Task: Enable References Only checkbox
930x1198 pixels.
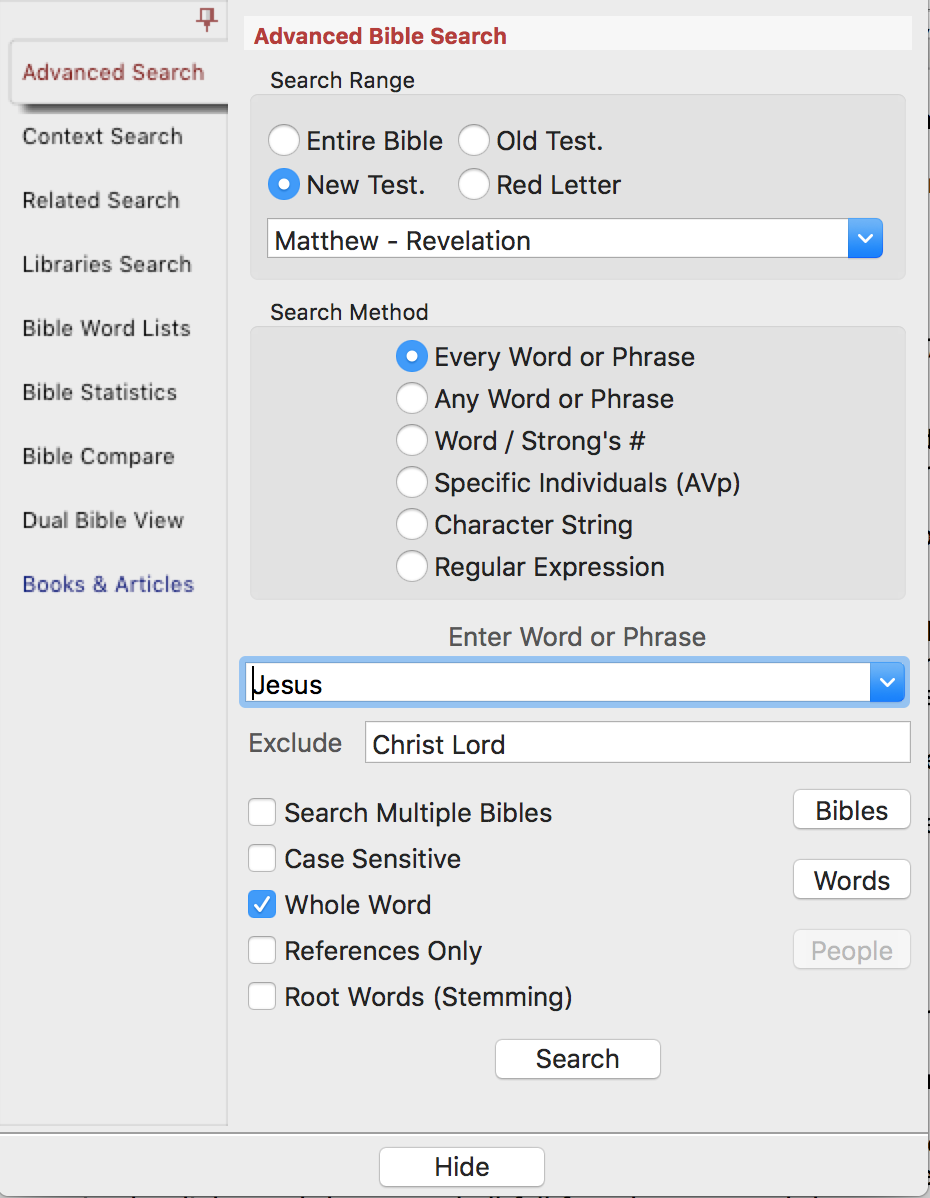Action: (262, 950)
